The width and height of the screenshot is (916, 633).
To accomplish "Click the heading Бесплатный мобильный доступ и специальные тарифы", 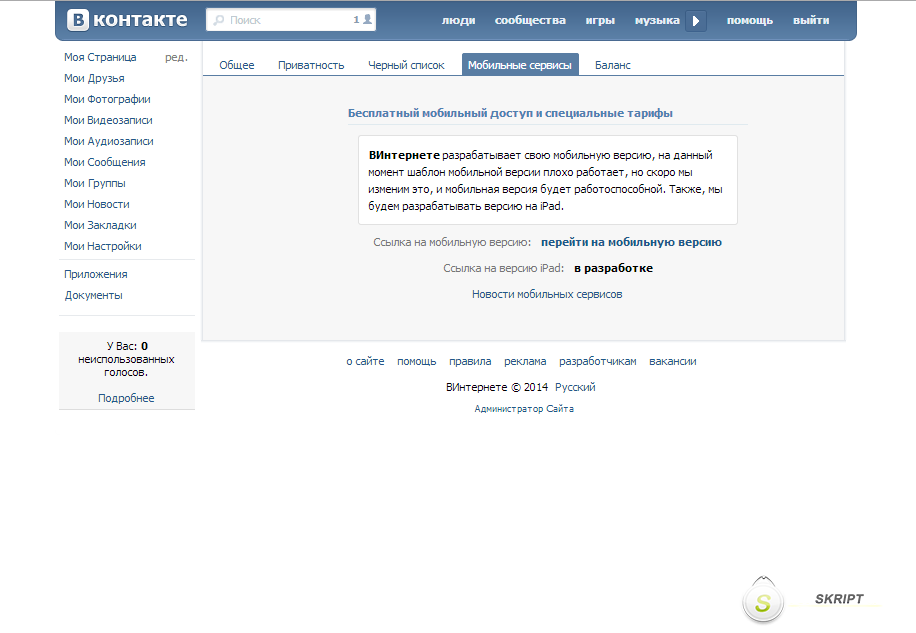I will pyautogui.click(x=510, y=113).
